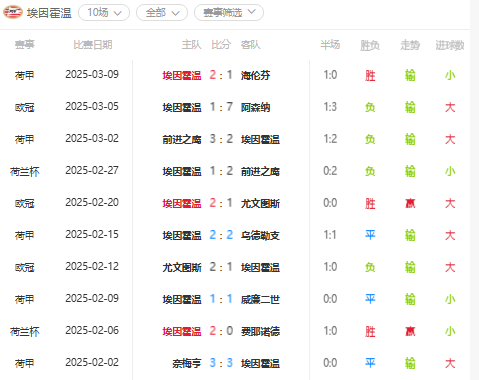479x380 pixels.
Task: Click 负 result in the 阿森纳 row
Action: point(370,107)
